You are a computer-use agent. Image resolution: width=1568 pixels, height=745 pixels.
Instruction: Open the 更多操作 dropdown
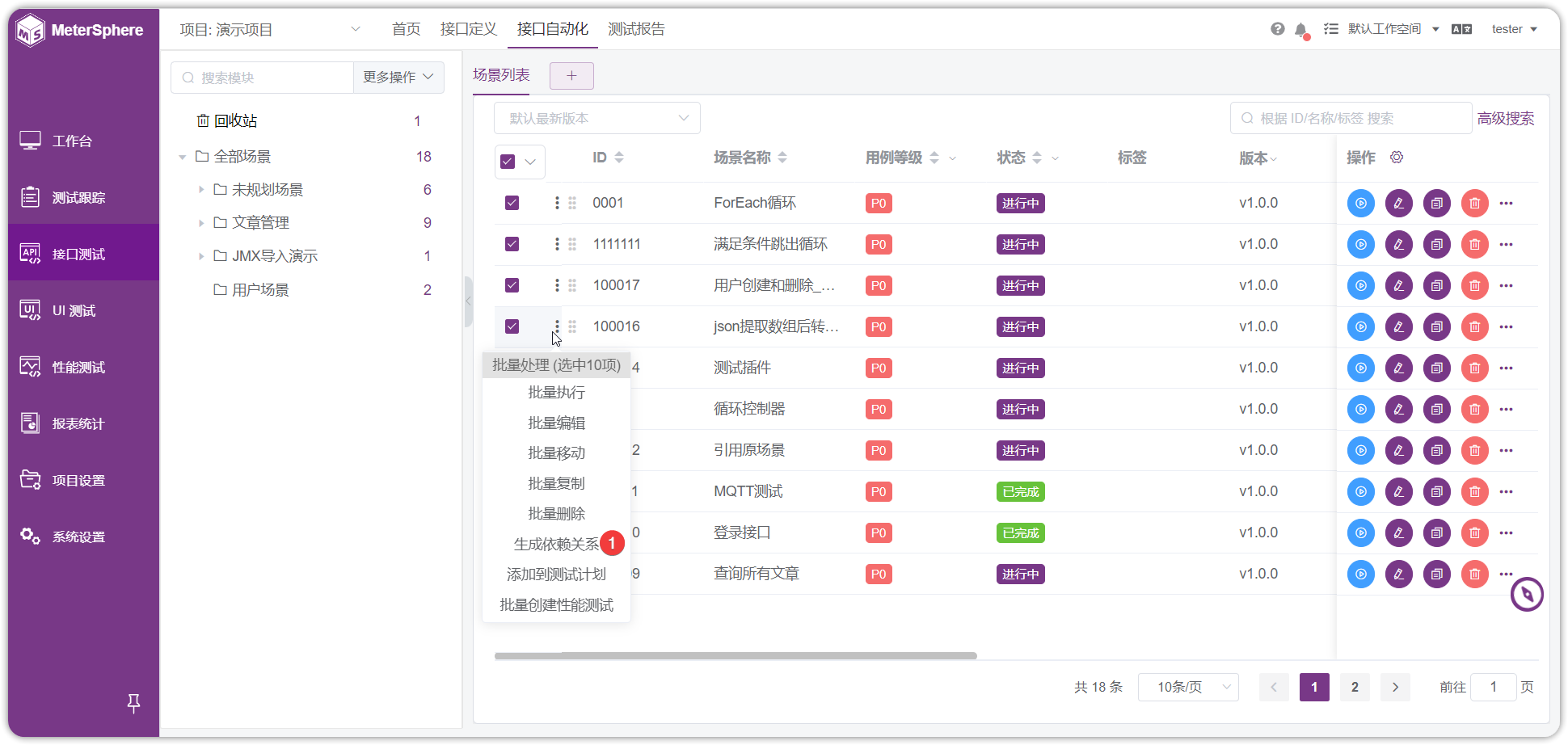[398, 78]
